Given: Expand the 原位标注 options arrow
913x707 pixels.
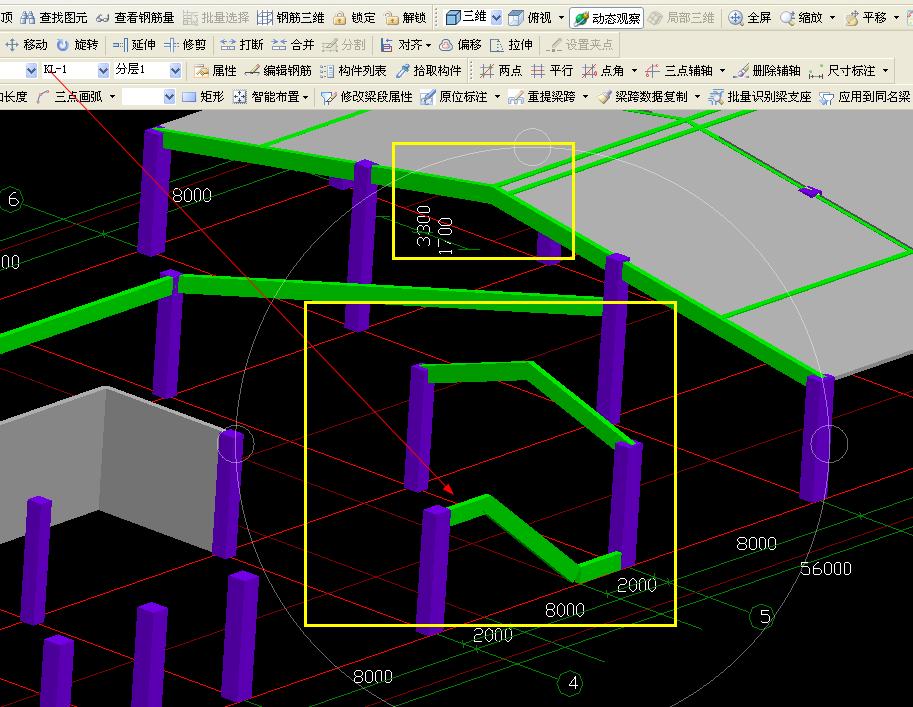Looking at the screenshot, I should 497,97.
